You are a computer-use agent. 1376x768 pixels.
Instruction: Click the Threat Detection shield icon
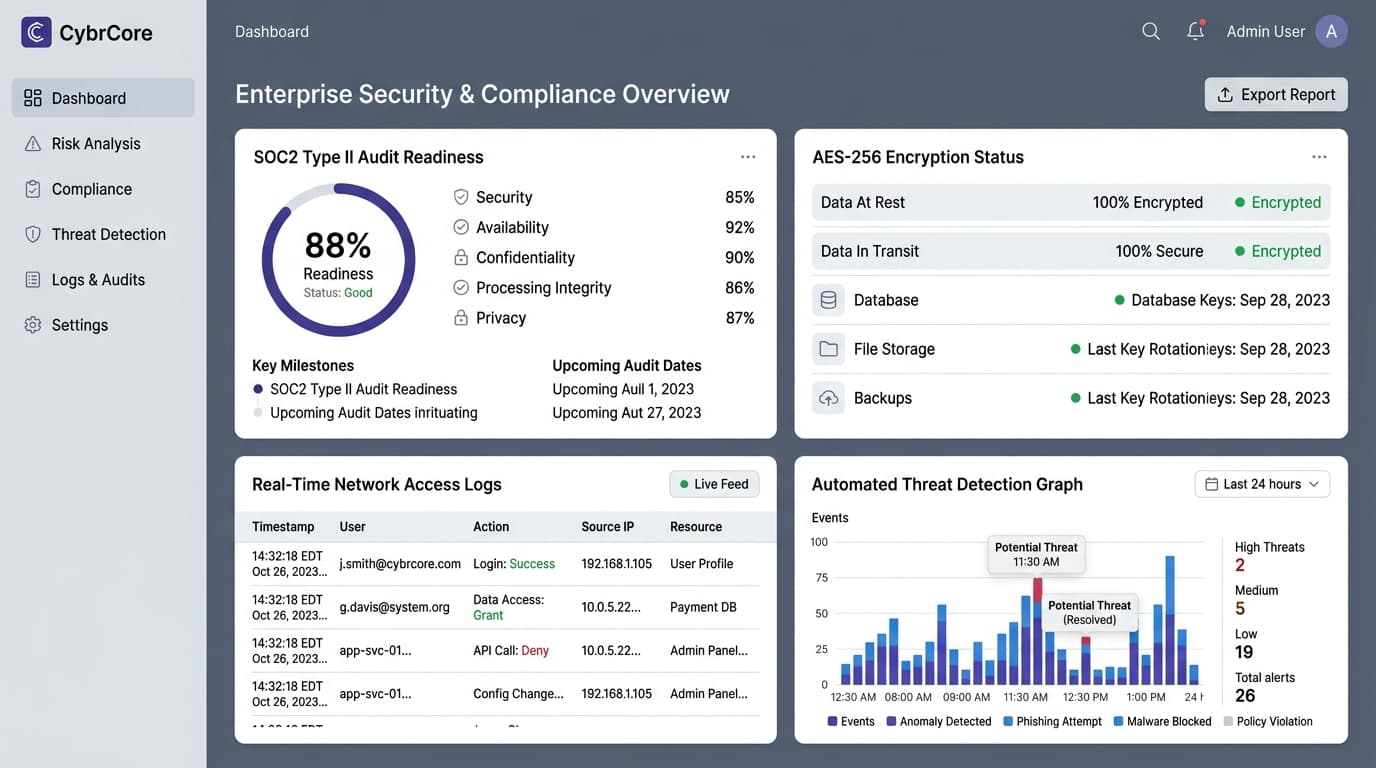pyautogui.click(x=33, y=234)
